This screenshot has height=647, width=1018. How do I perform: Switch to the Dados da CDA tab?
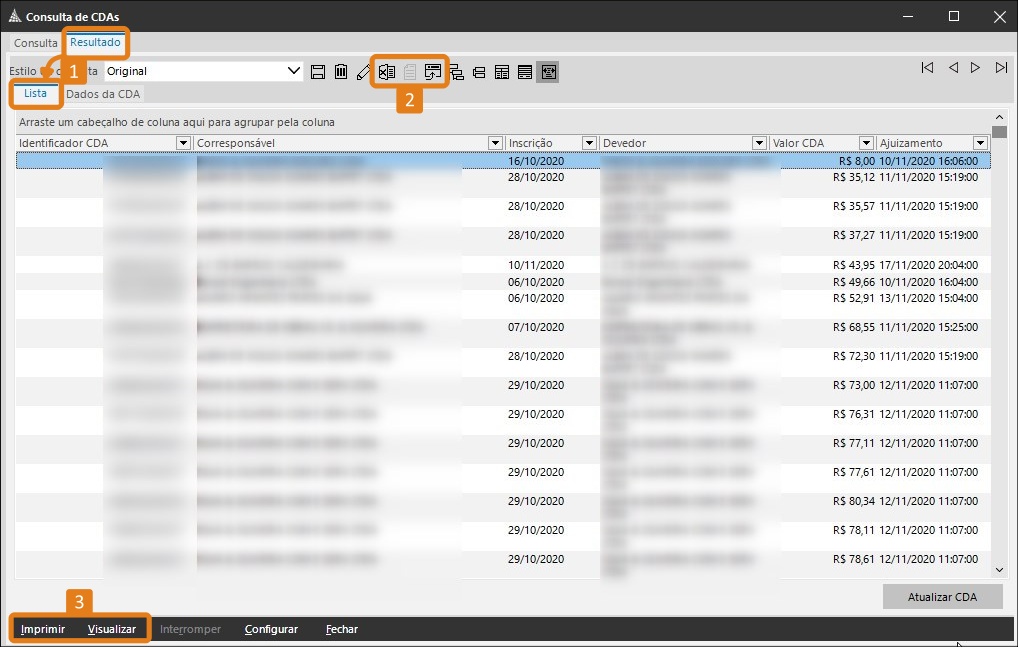(x=103, y=93)
